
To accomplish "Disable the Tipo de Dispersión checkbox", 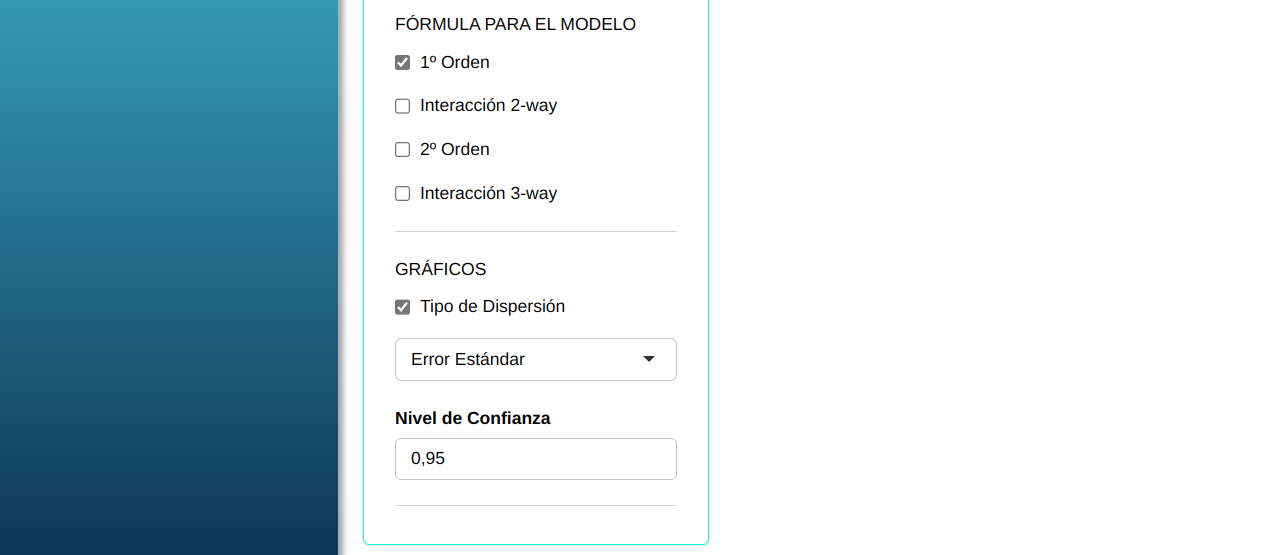I will click(403, 307).
